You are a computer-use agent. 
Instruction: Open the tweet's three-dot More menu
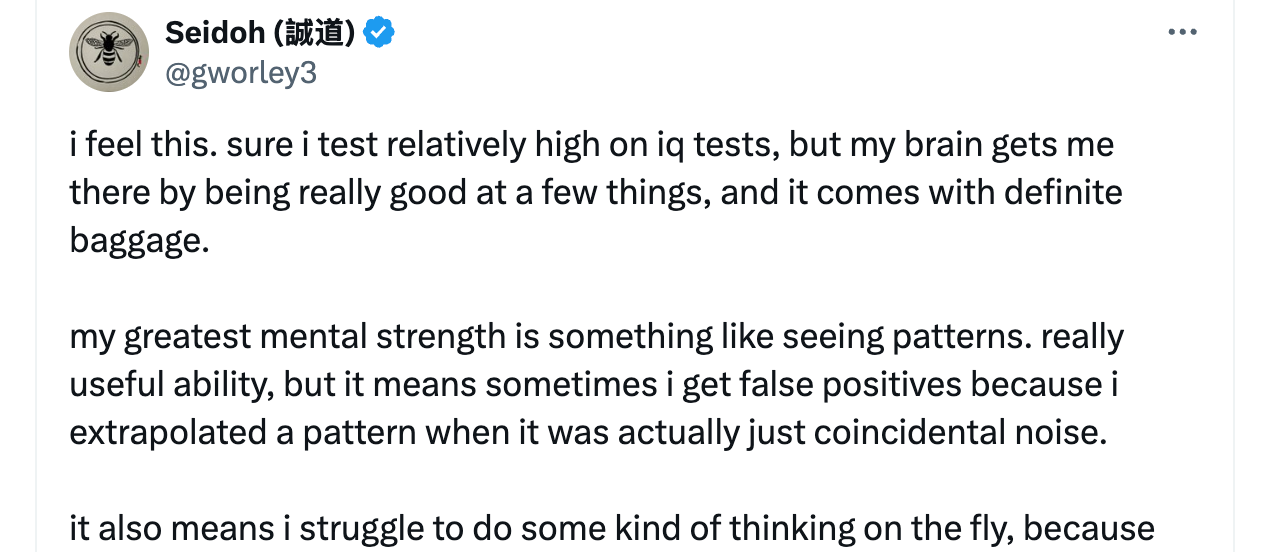point(1182,33)
